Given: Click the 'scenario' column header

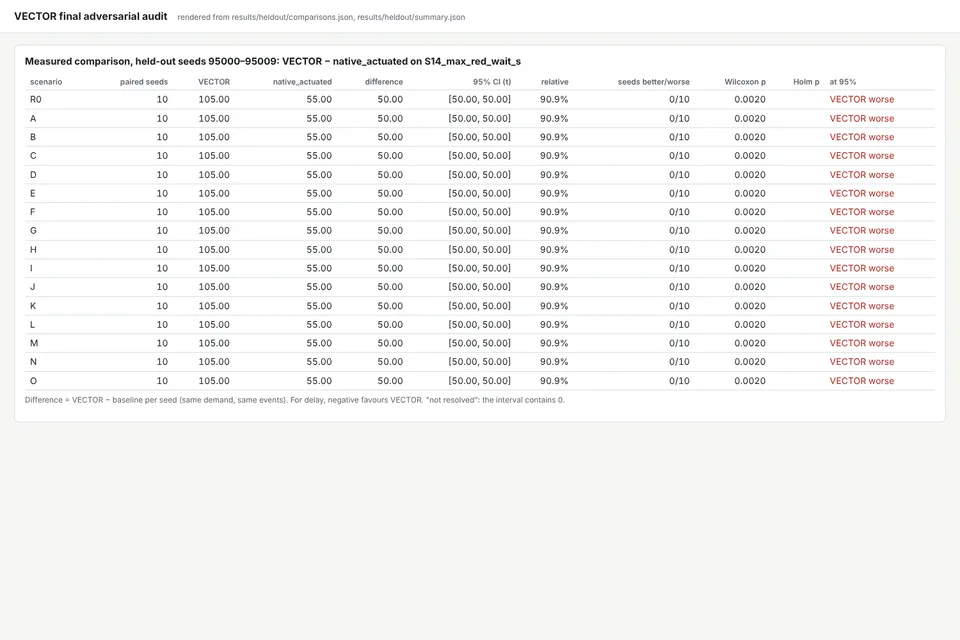Looking at the screenshot, I should [x=46, y=82].
